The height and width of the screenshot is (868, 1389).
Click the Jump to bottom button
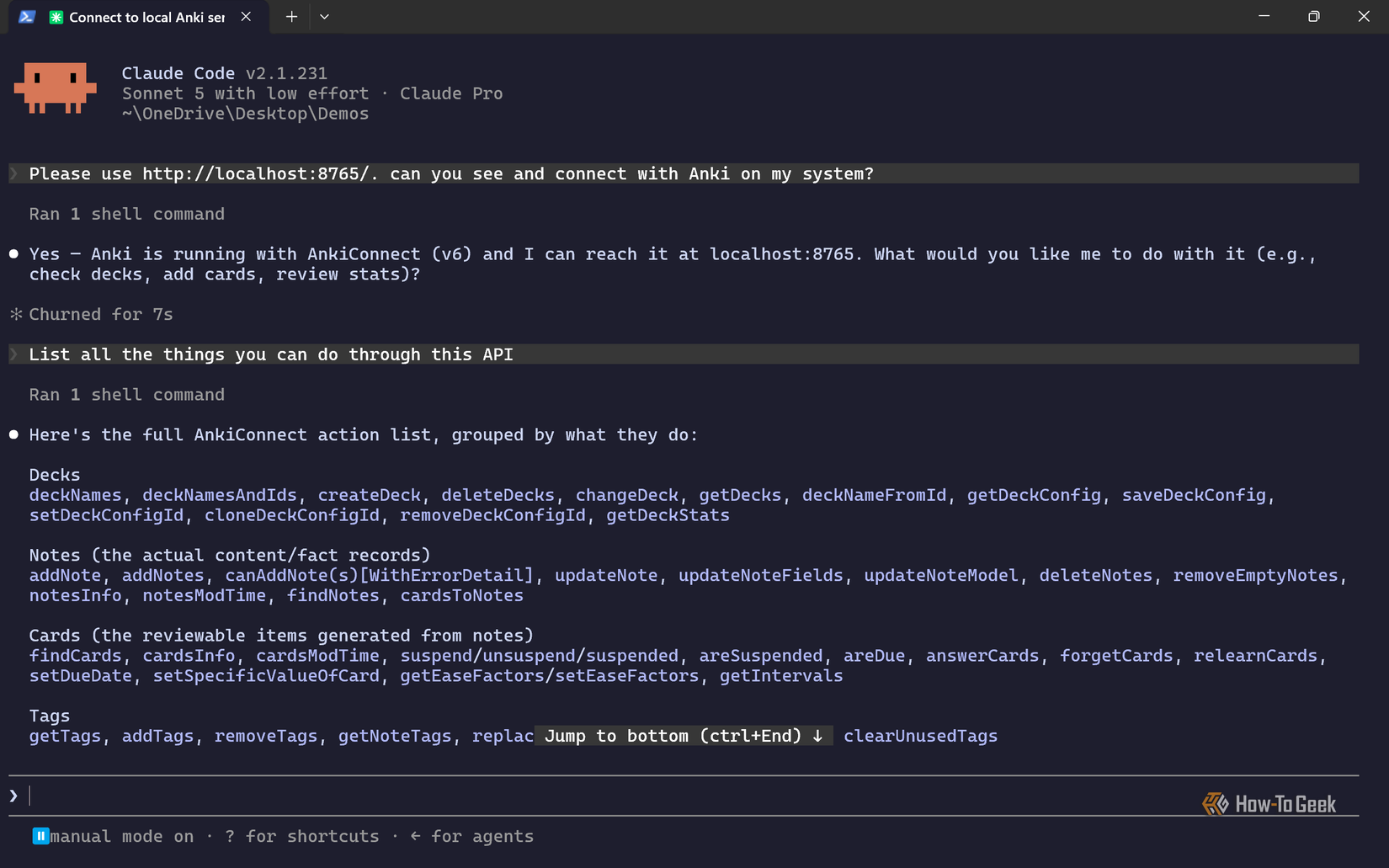[684, 736]
